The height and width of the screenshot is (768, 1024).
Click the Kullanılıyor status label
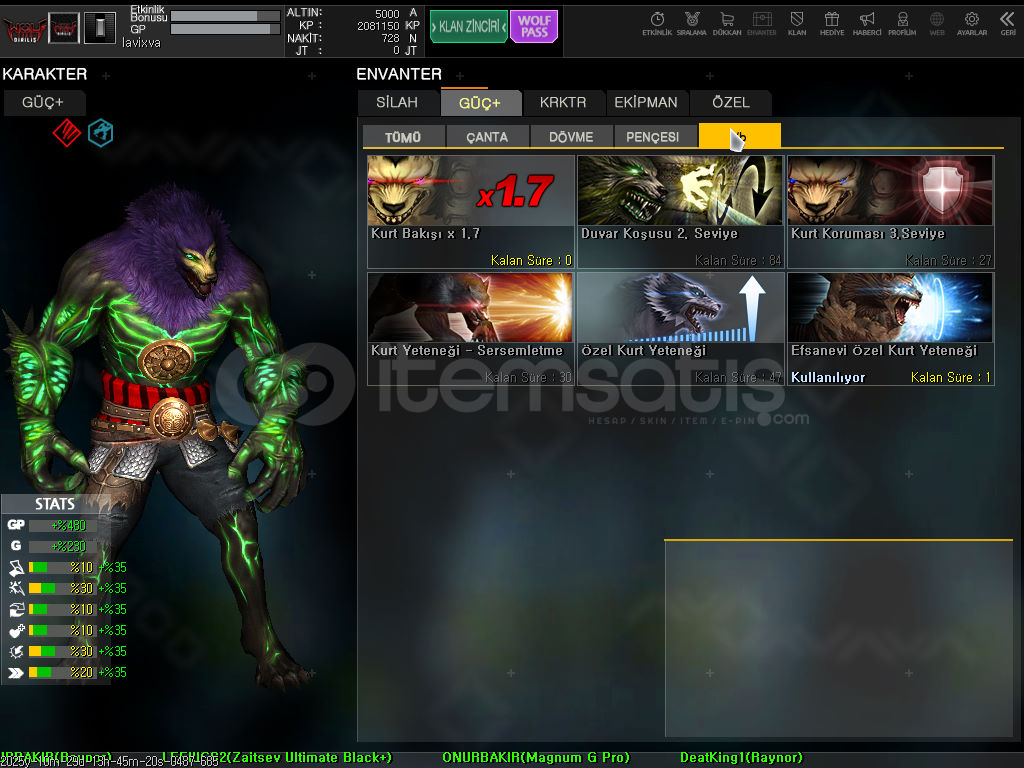(x=828, y=377)
